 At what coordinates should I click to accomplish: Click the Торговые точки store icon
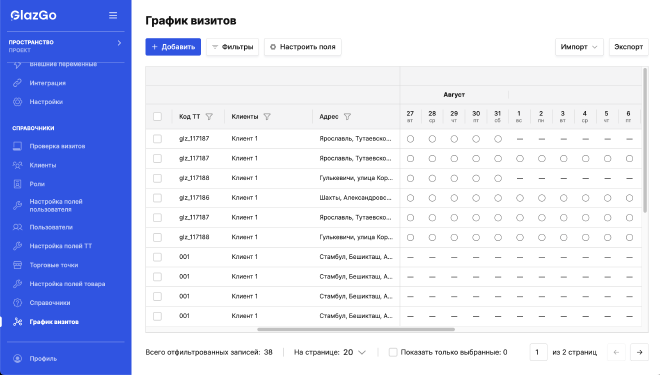17,265
